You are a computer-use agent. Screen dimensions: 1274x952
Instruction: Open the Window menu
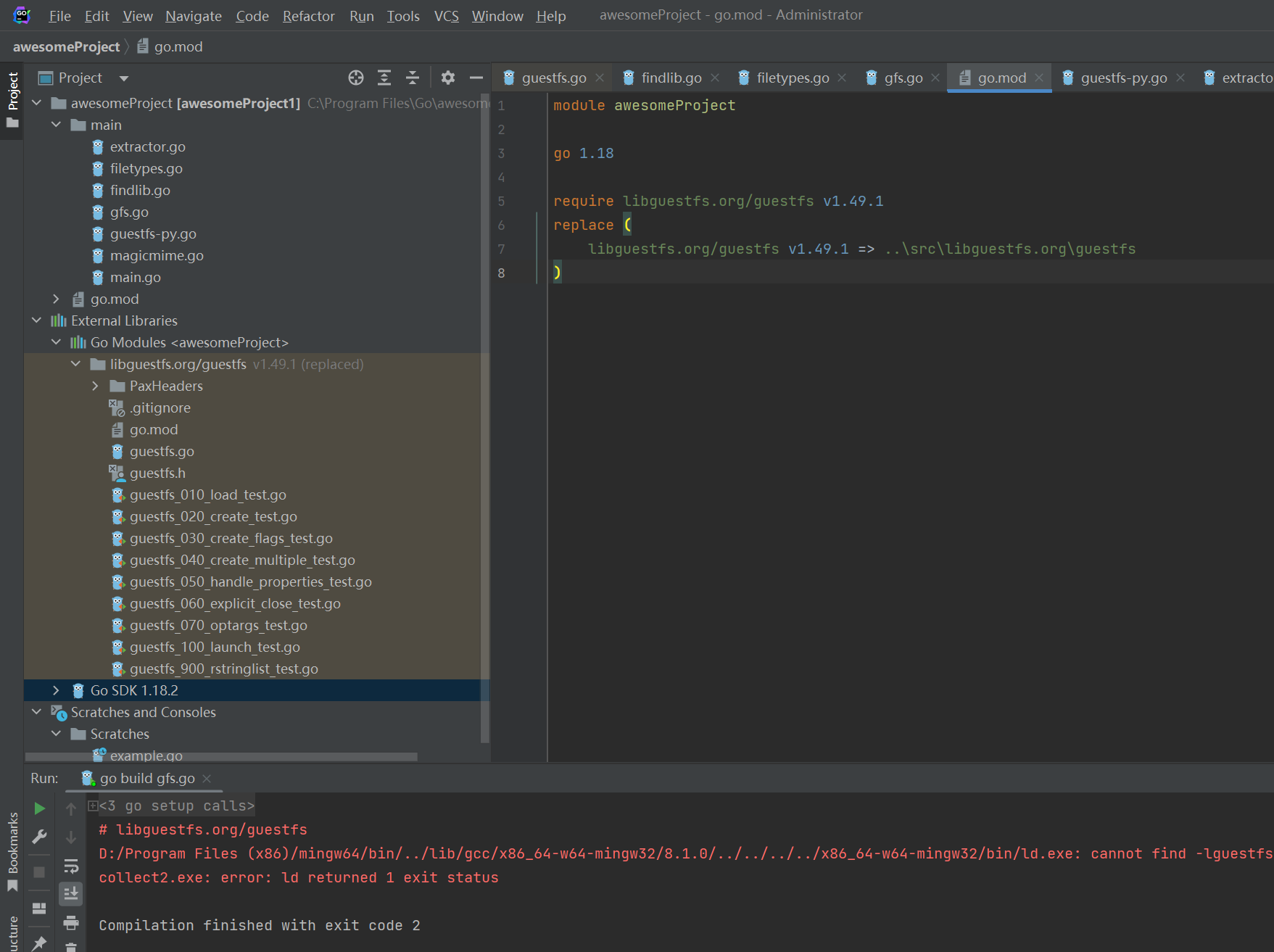(x=497, y=16)
